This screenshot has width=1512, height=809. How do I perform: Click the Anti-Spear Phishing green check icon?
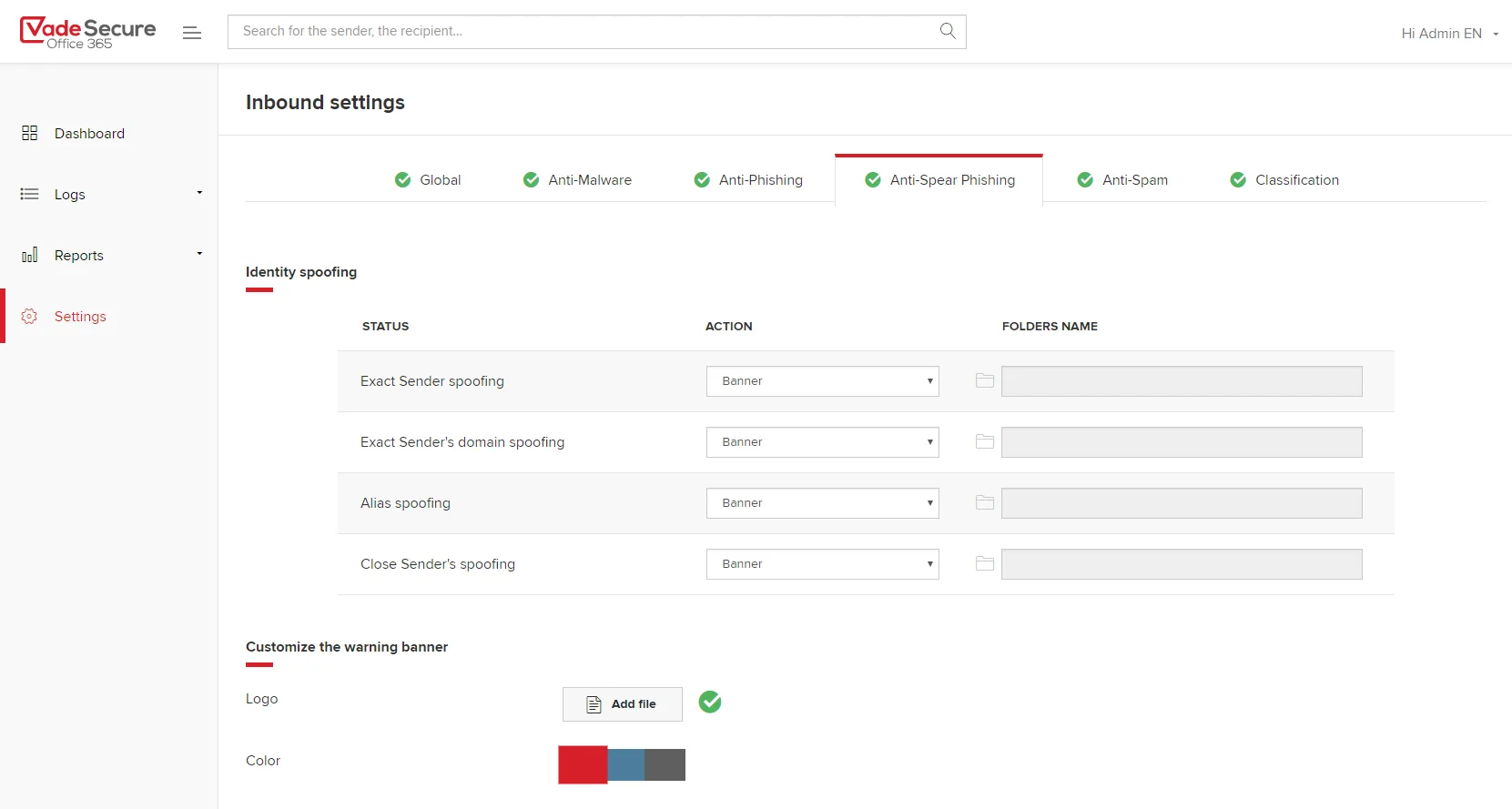tap(873, 179)
